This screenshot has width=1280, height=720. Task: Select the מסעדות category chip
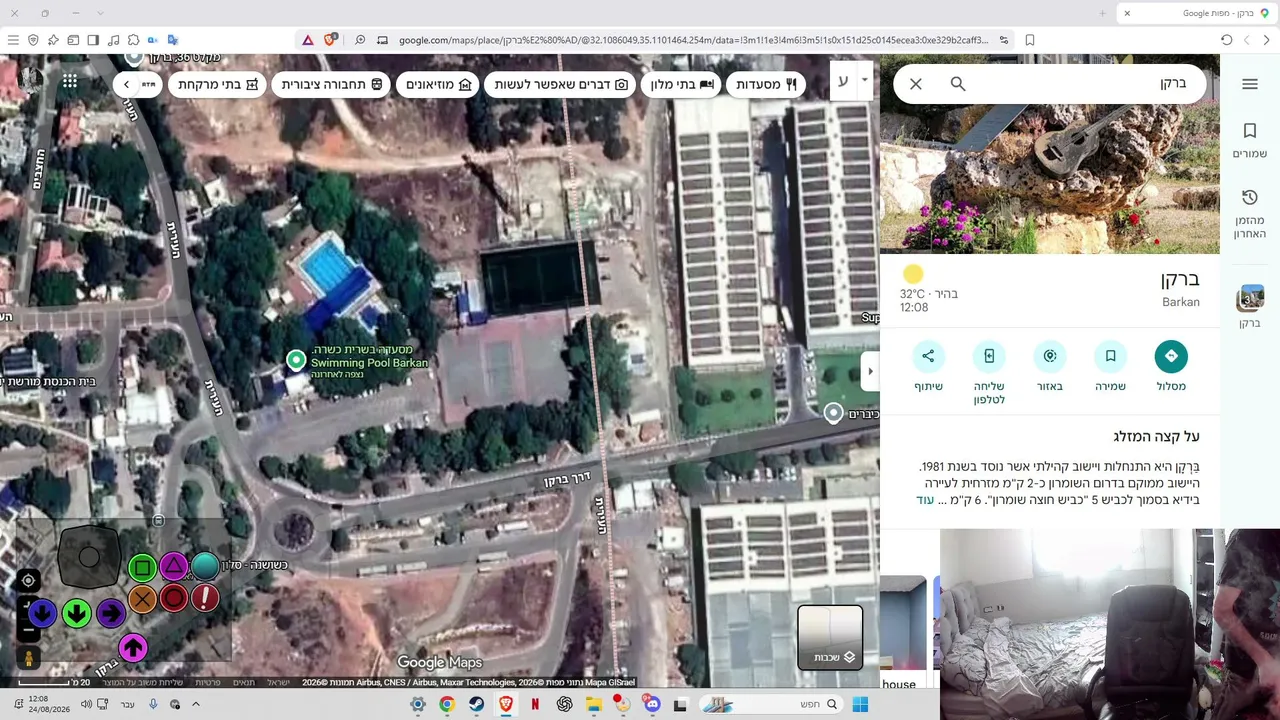point(766,84)
